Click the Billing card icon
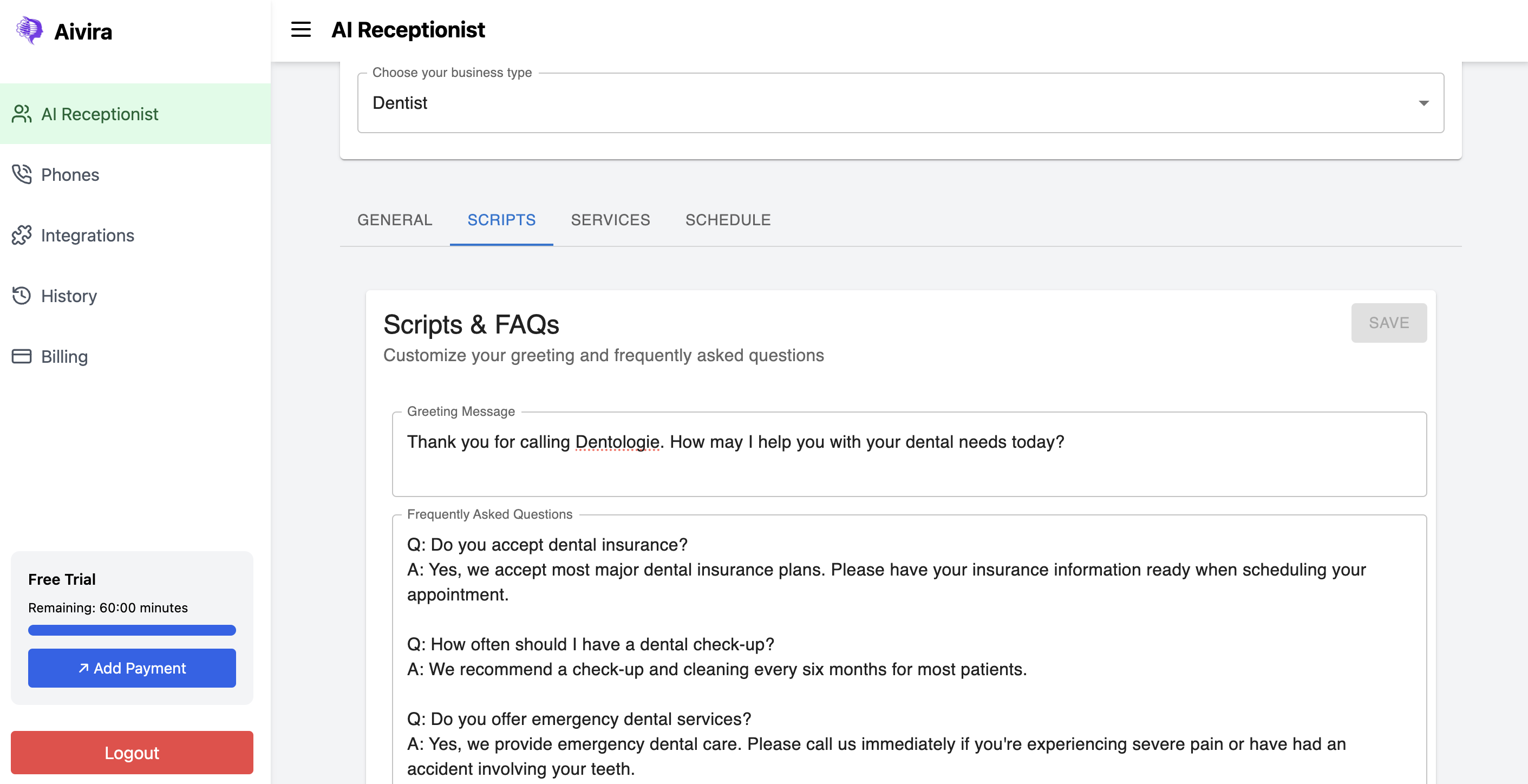 [x=21, y=356]
